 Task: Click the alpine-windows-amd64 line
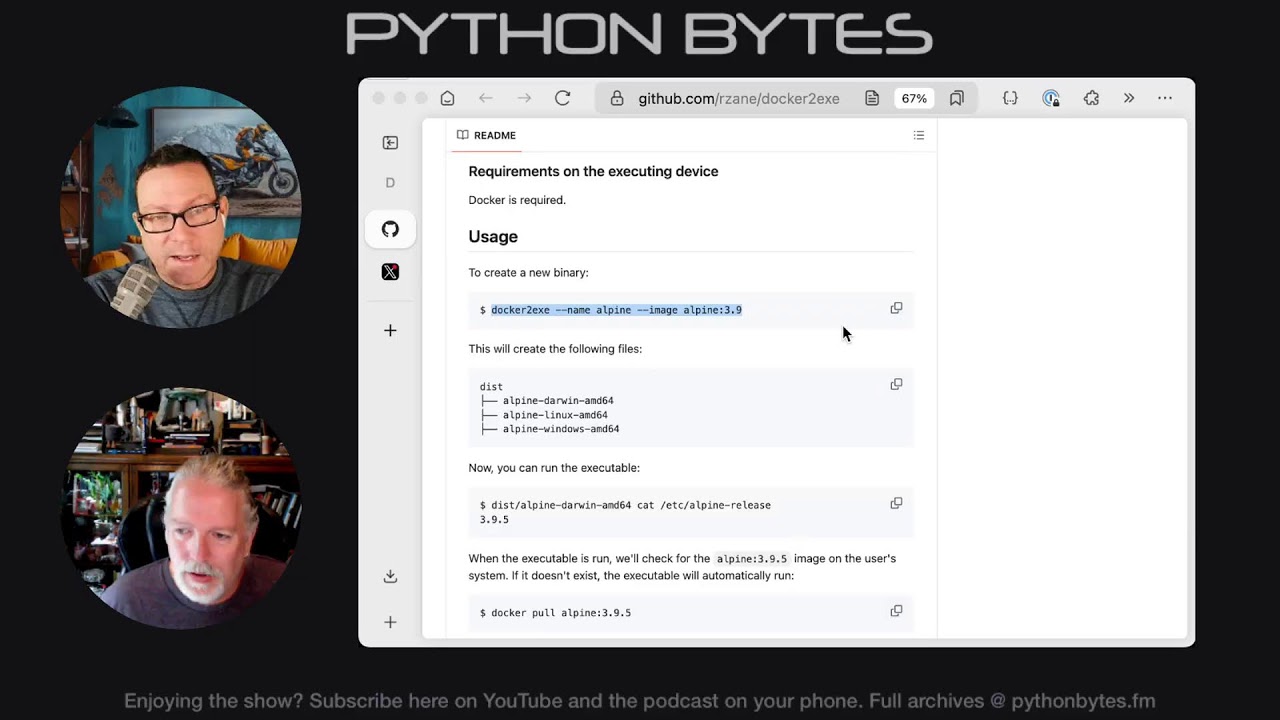pyautogui.click(x=561, y=429)
